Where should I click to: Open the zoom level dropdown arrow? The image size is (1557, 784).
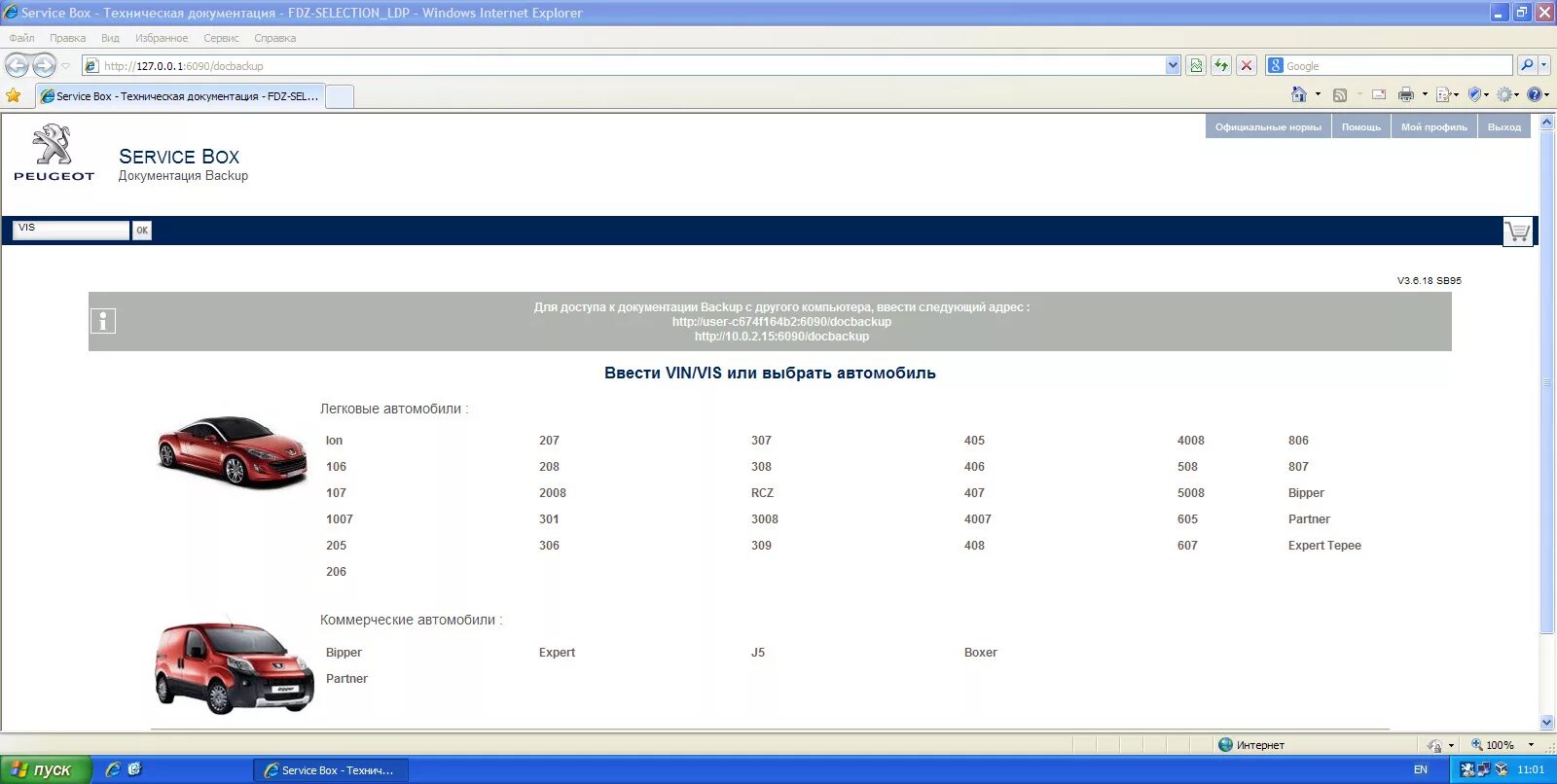[x=1531, y=744]
